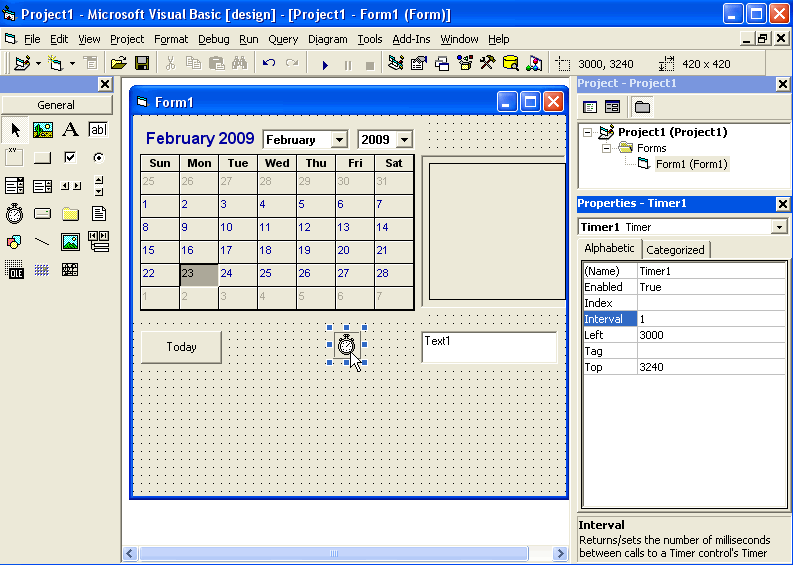The width and height of the screenshot is (793, 565).
Task: Open the Form Layout Window icon
Action: click(x=442, y=64)
